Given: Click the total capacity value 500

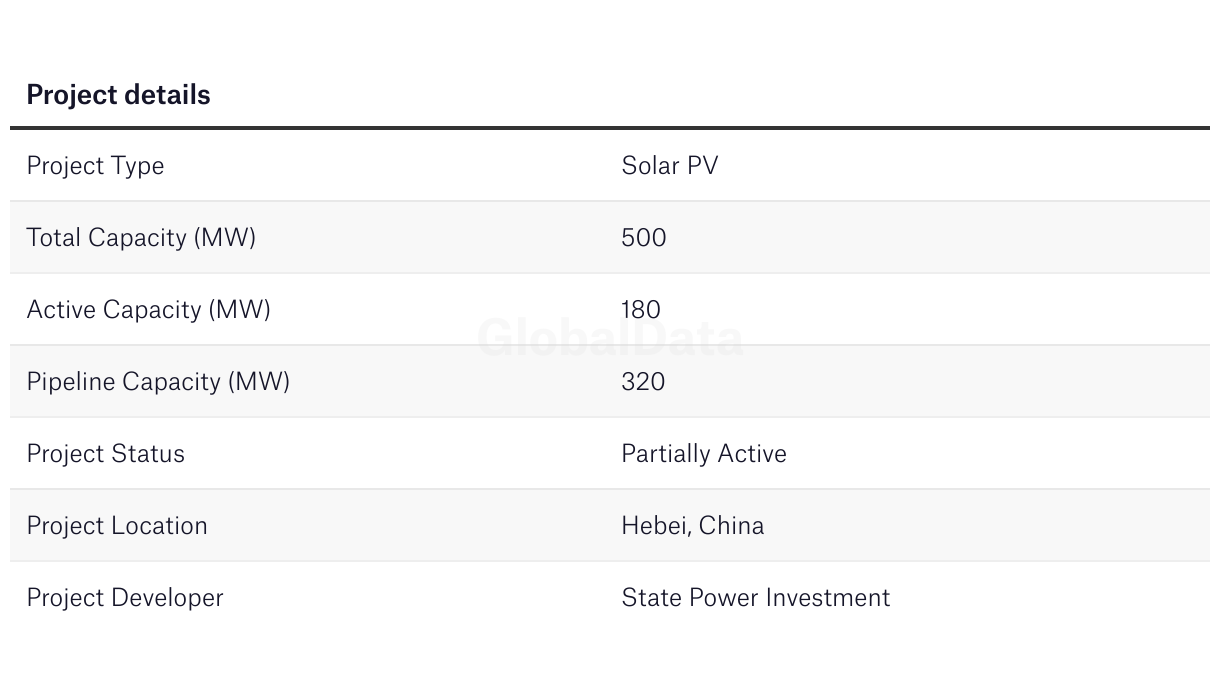Looking at the screenshot, I should 643,238.
